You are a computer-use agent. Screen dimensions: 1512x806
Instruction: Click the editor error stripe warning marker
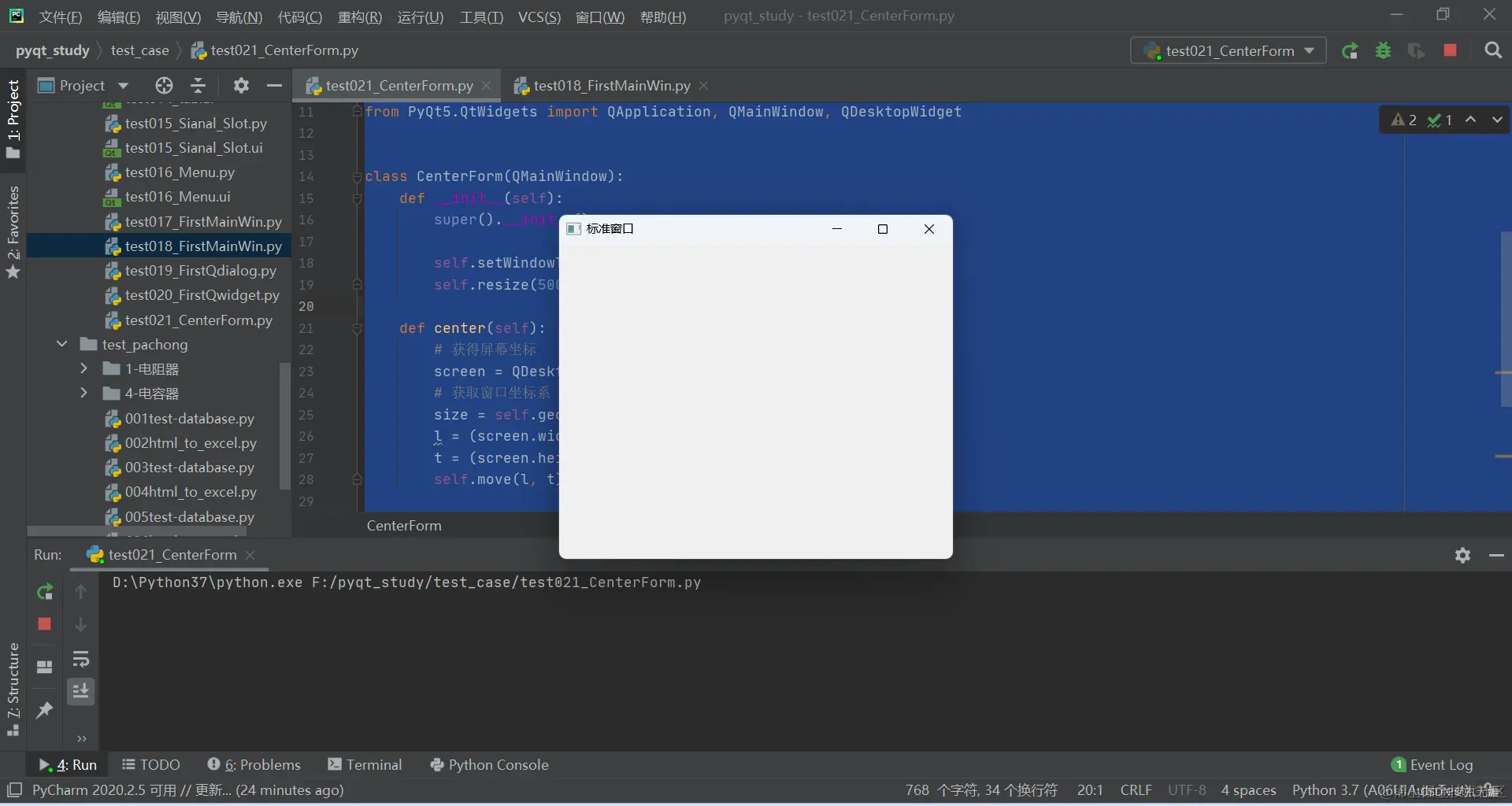click(x=1503, y=372)
